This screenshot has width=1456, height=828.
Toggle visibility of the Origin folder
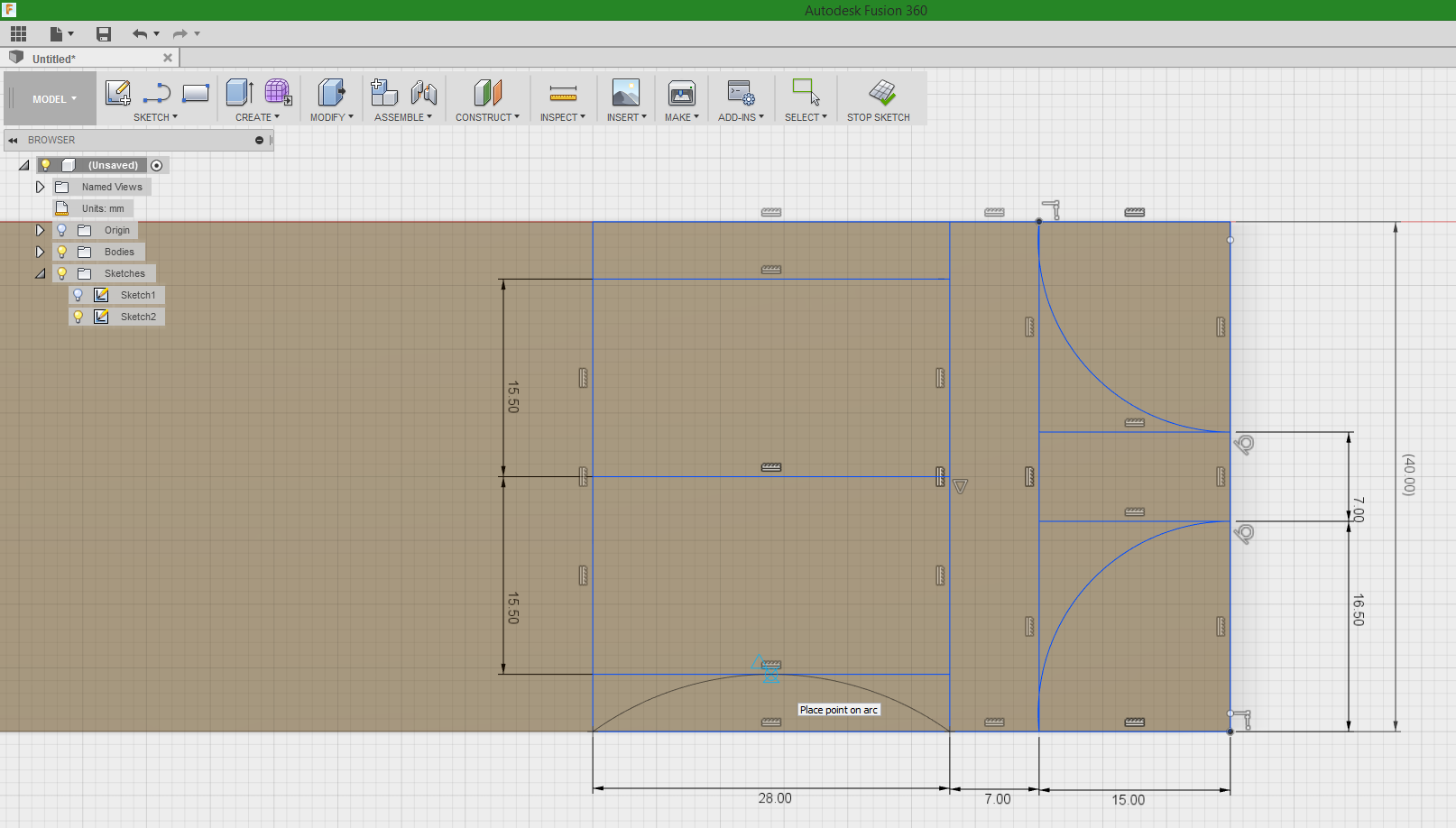click(x=62, y=230)
